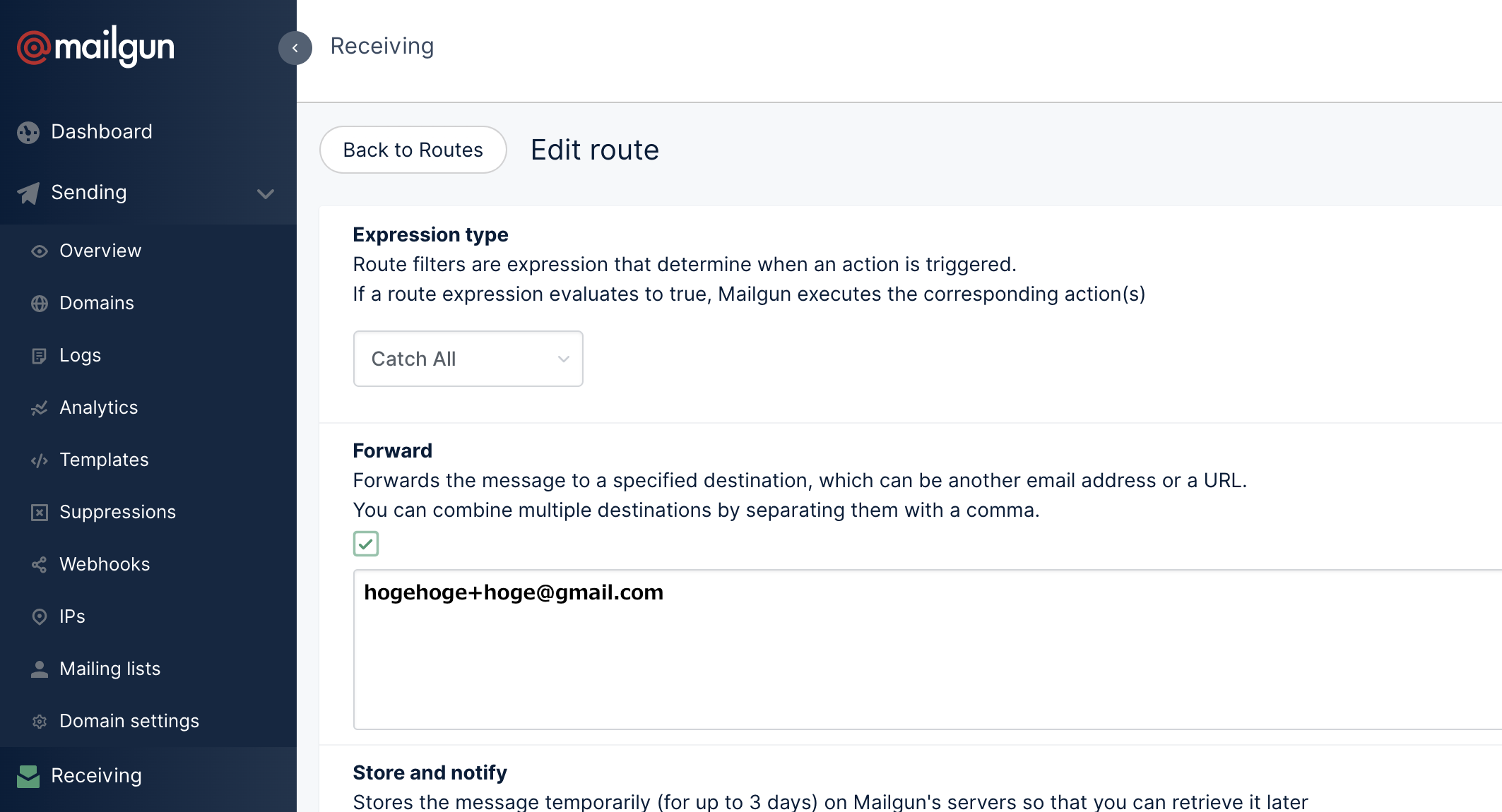Uncheck the Forward action checkbox

pos(366,544)
